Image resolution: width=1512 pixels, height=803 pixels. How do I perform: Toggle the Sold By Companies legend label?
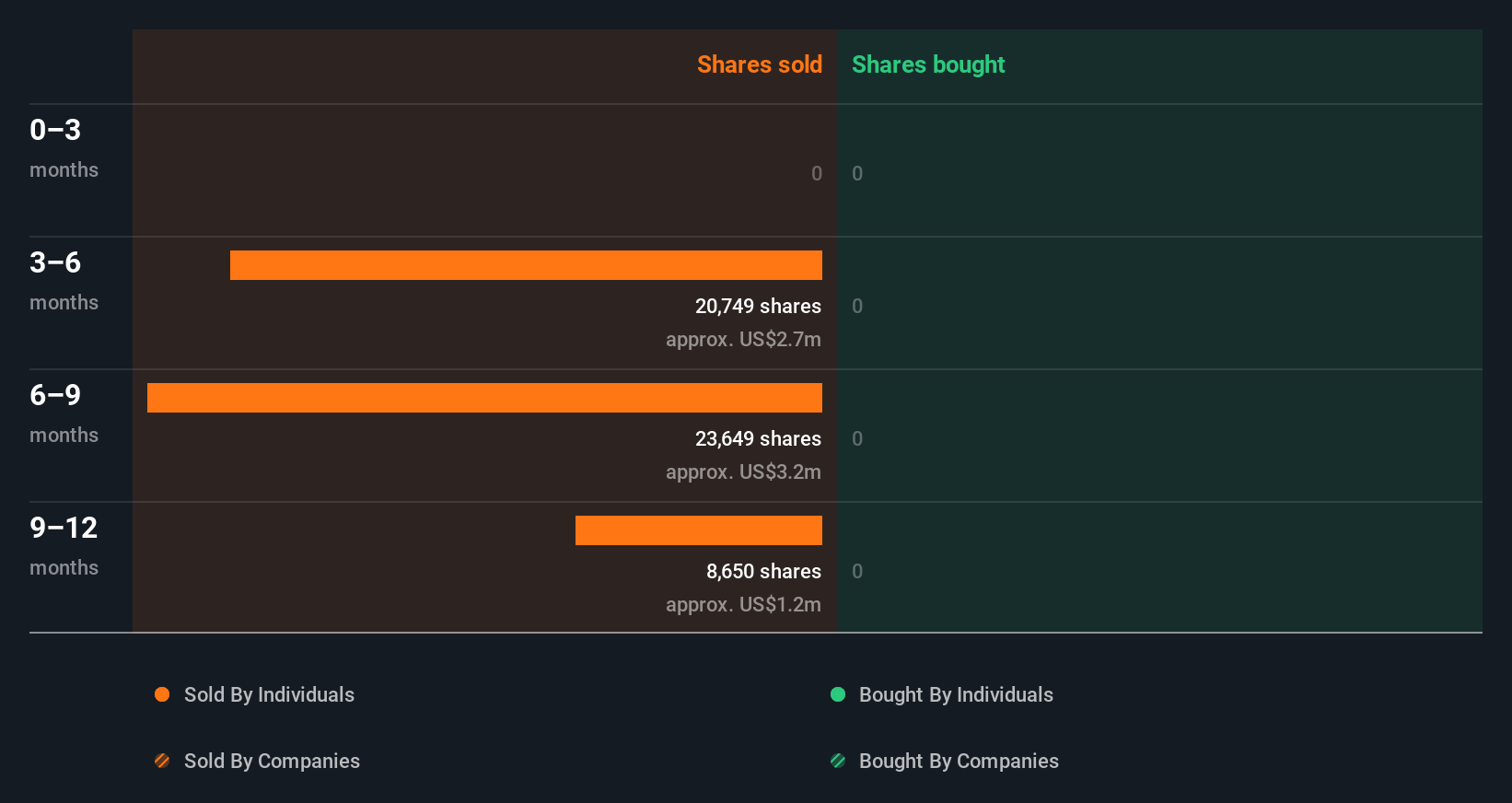272,762
